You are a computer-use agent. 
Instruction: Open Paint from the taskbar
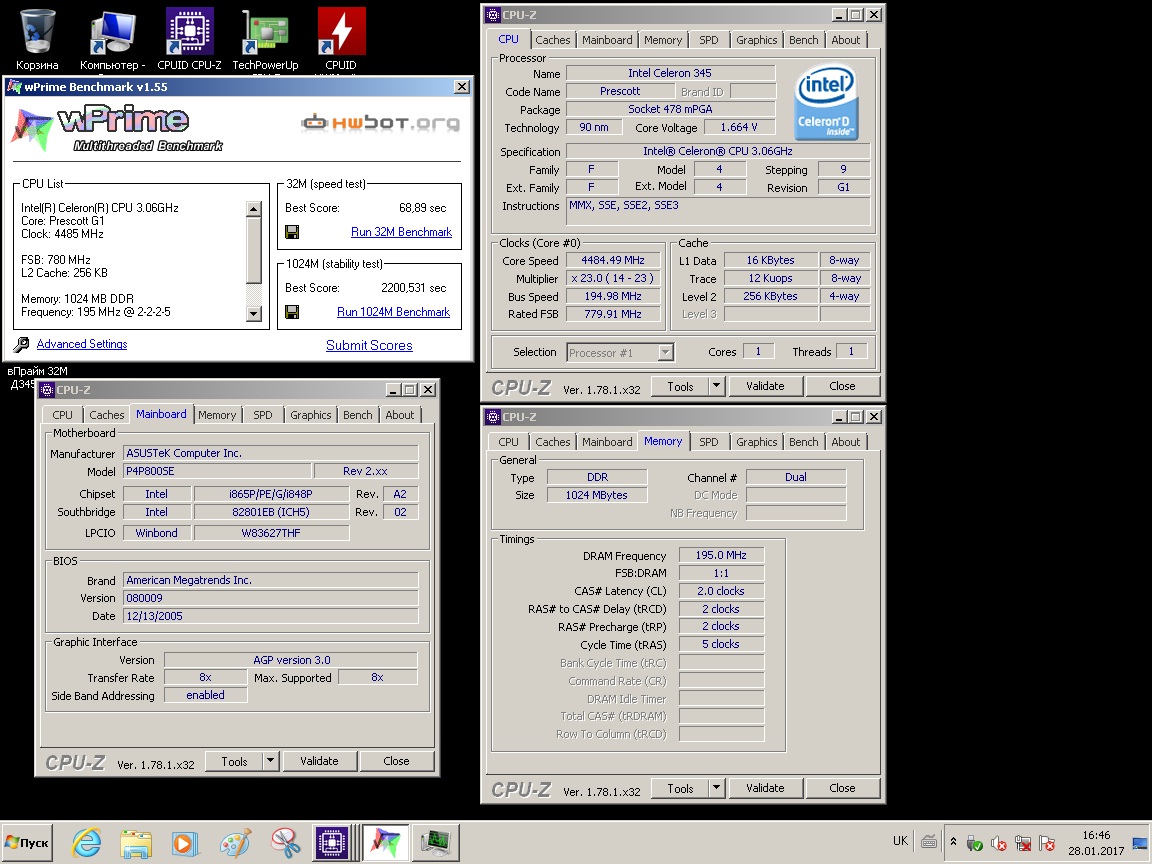click(235, 843)
